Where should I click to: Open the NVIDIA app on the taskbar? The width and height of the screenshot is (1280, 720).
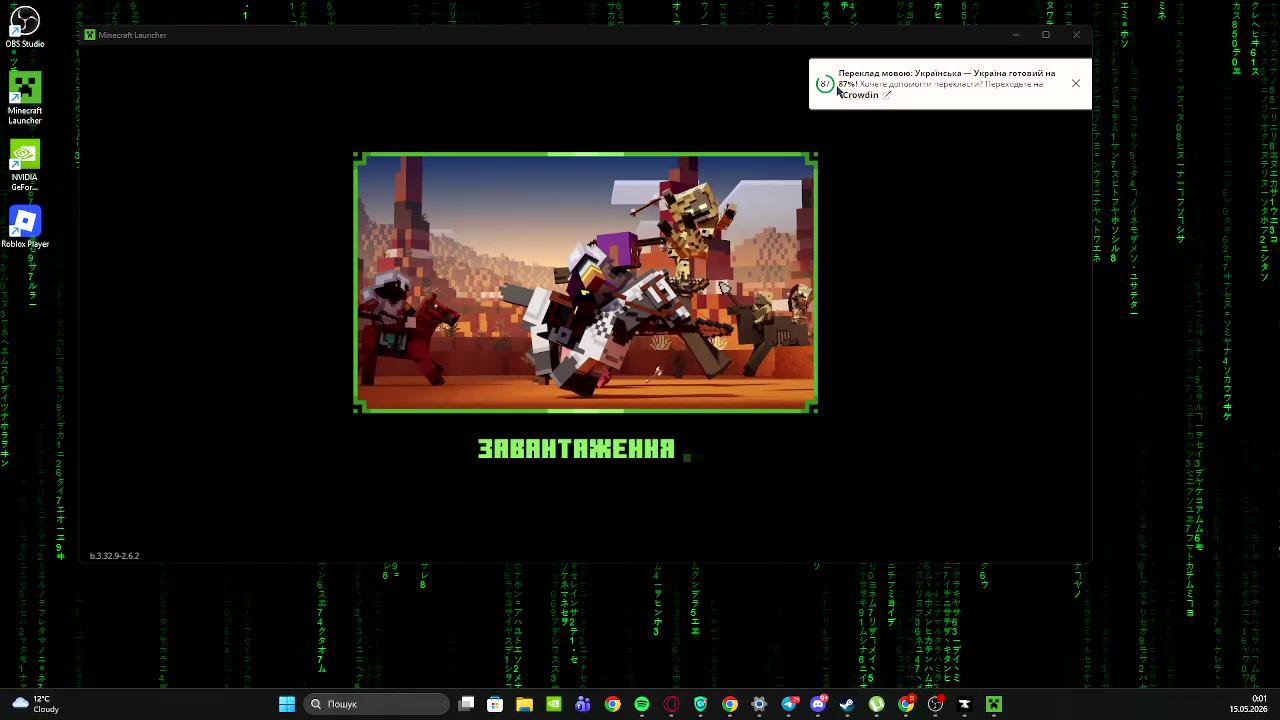[554, 704]
